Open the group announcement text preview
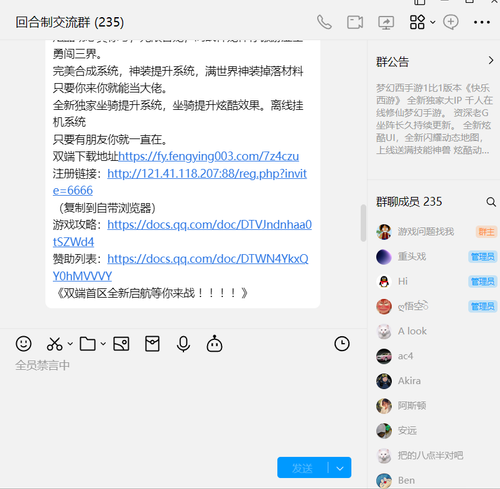Viewport: 500px width, 489px height. point(434,119)
